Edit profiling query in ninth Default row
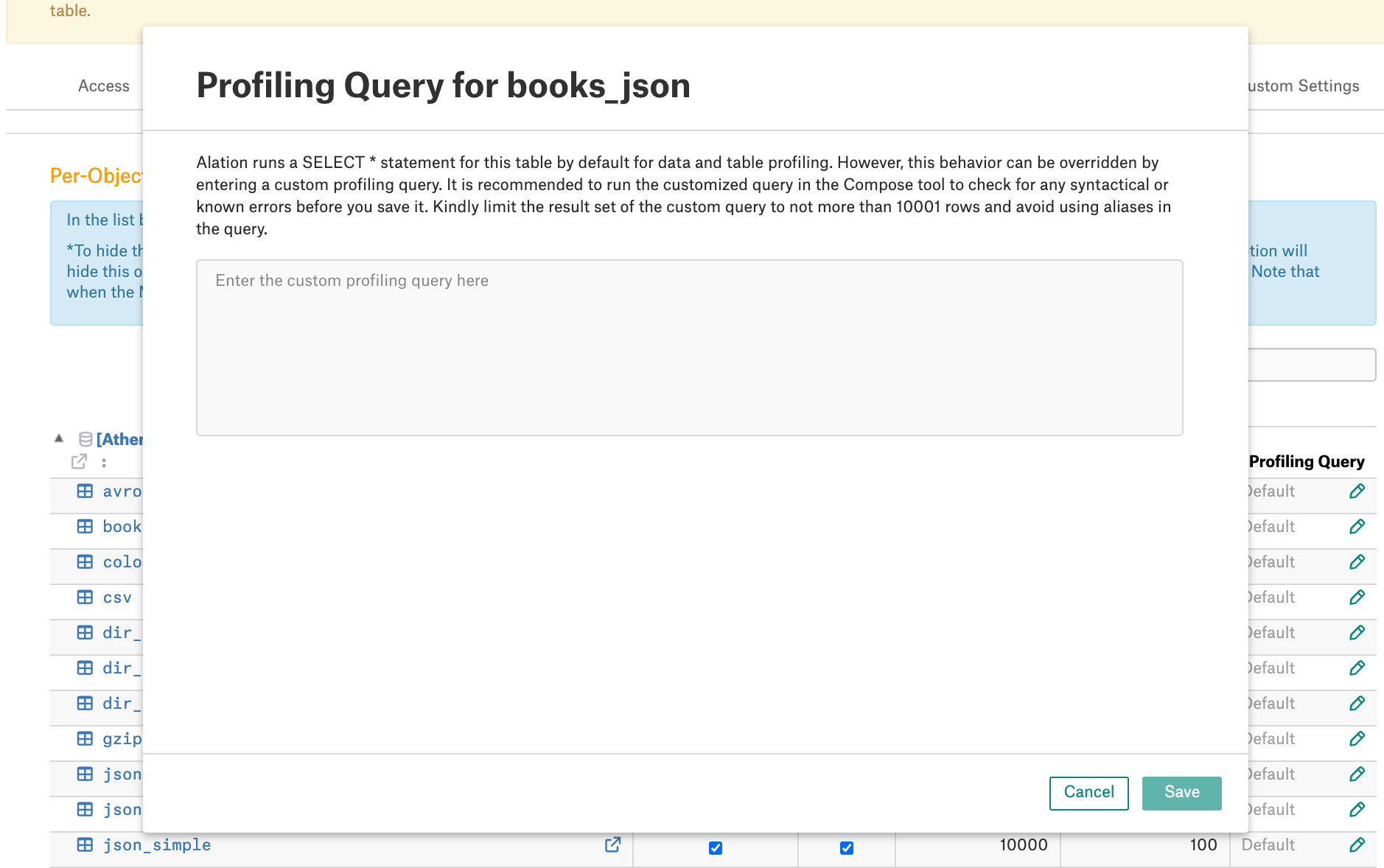Image resolution: width=1384 pixels, height=868 pixels. (x=1357, y=774)
